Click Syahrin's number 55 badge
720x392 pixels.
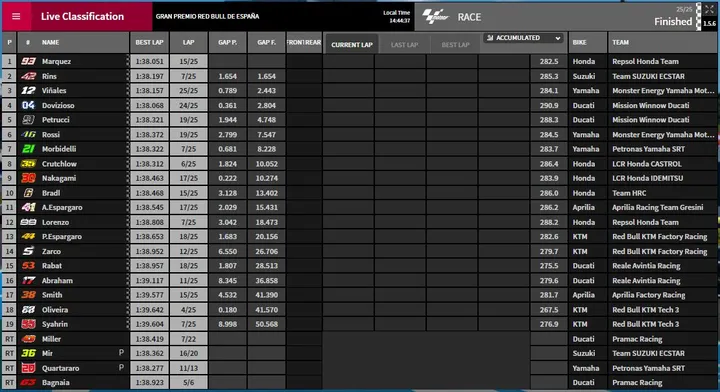28,324
